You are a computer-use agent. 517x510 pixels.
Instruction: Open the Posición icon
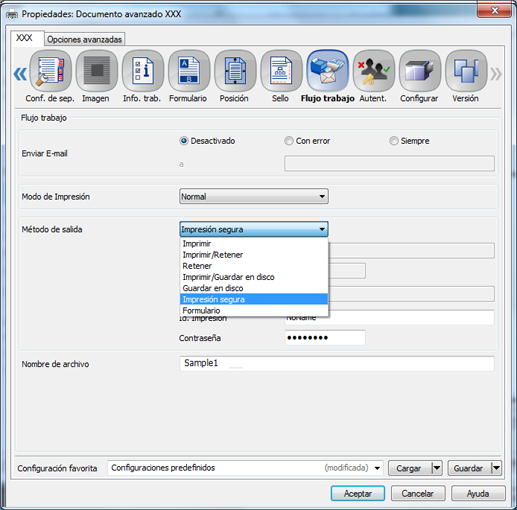tap(235, 71)
